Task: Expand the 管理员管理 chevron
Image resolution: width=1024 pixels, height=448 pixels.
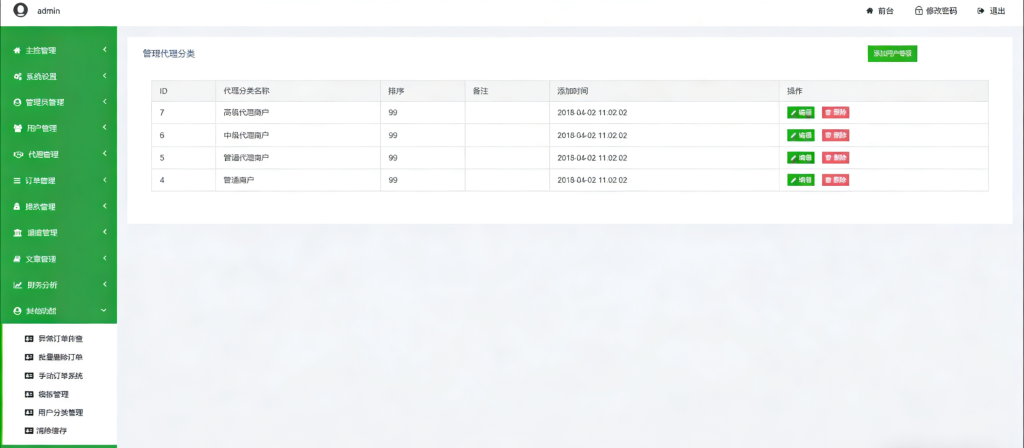Action: pyautogui.click(x=104, y=102)
